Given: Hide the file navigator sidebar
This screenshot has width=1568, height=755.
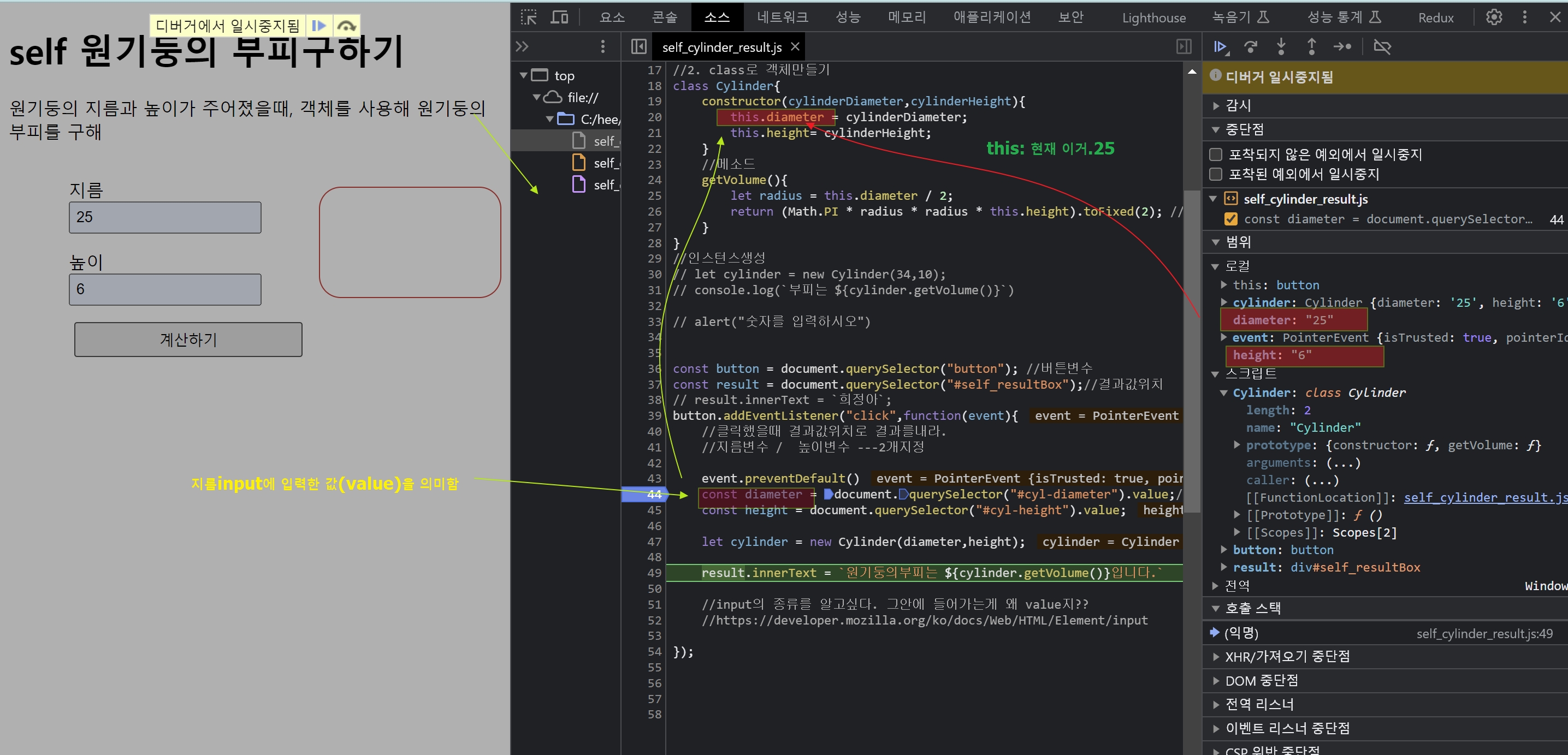Looking at the screenshot, I should pyautogui.click(x=638, y=47).
